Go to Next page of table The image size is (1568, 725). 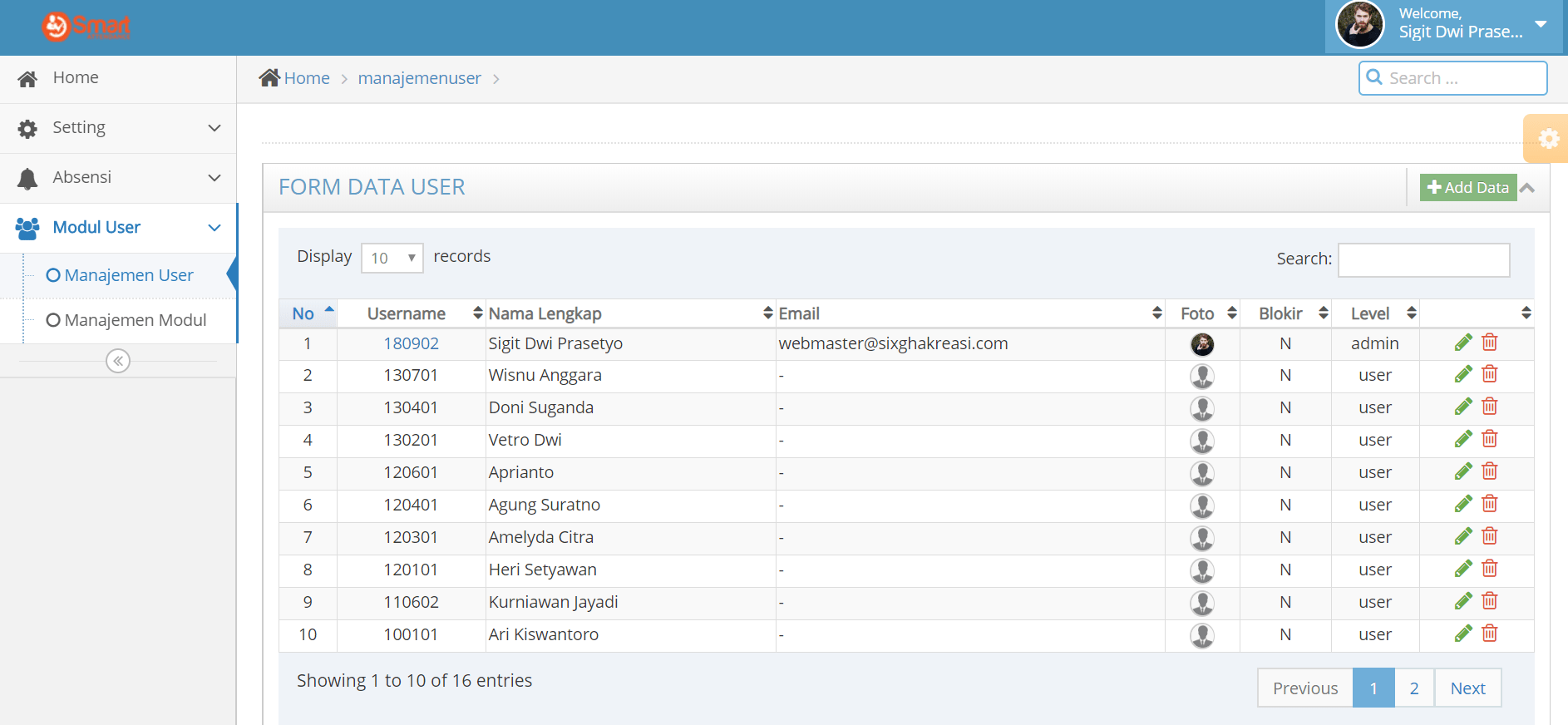pos(1468,688)
